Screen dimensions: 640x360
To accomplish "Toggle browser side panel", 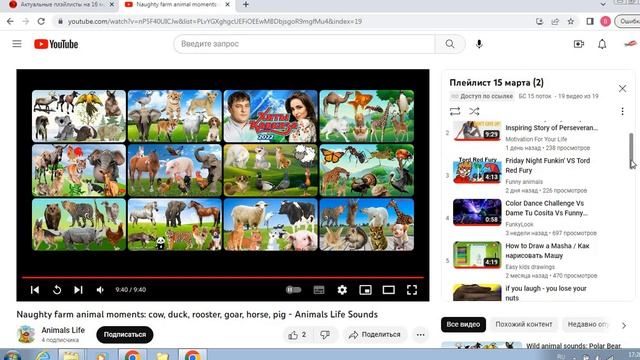I will [x=590, y=21].
